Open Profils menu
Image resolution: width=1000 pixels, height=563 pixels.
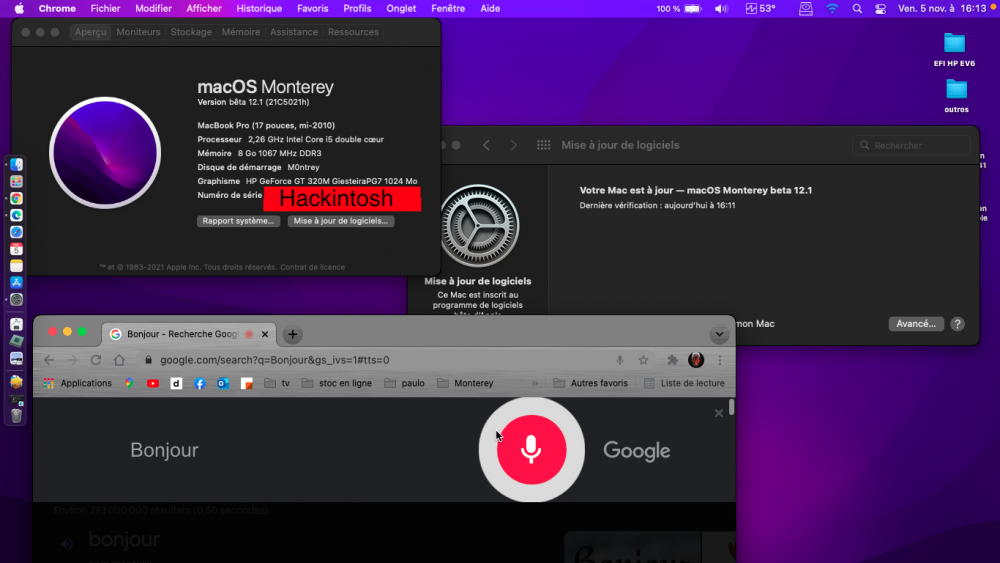click(x=357, y=8)
